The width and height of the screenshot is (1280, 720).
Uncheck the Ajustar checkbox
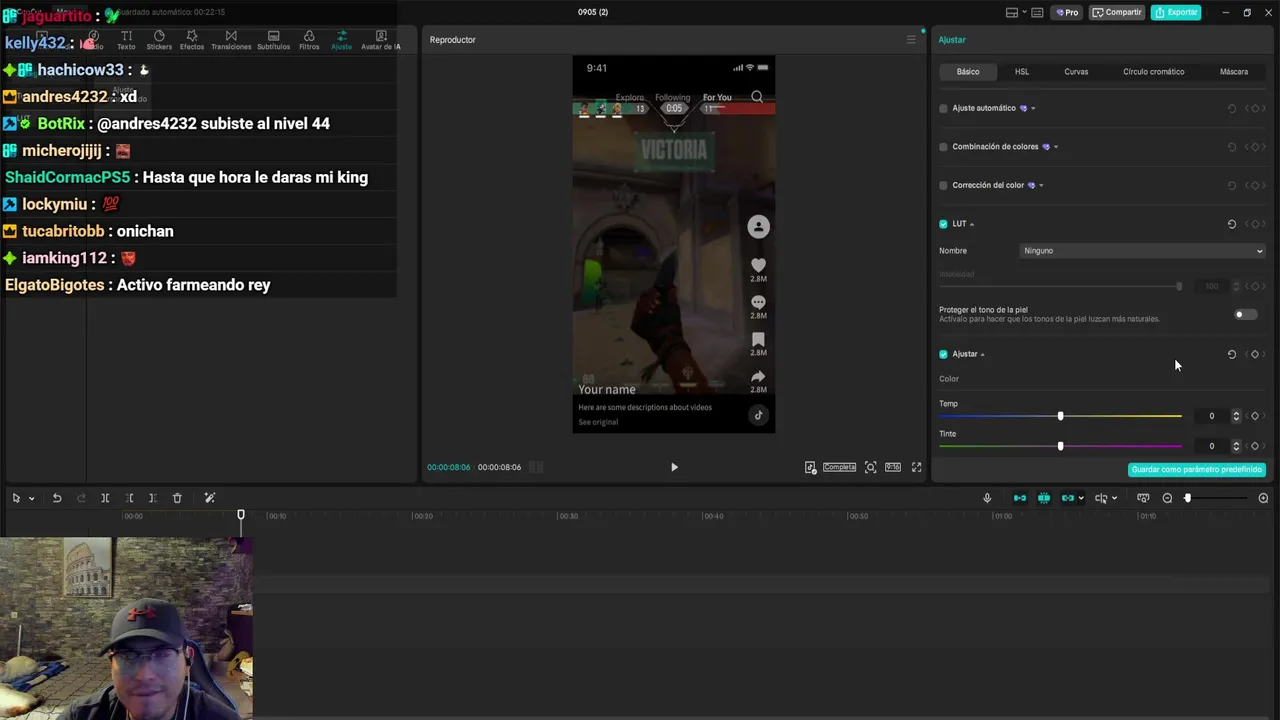(x=943, y=354)
